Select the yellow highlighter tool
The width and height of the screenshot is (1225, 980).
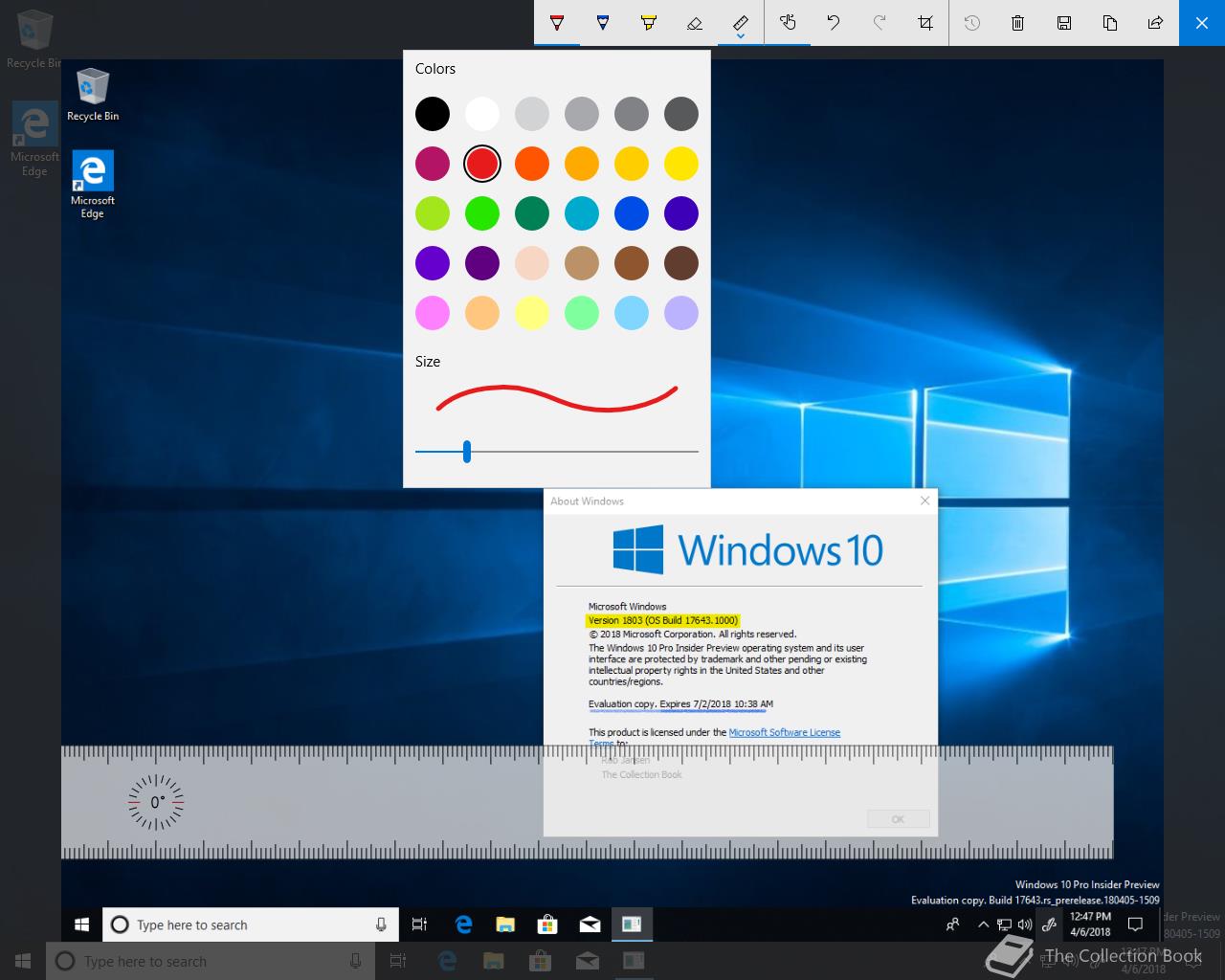click(649, 23)
